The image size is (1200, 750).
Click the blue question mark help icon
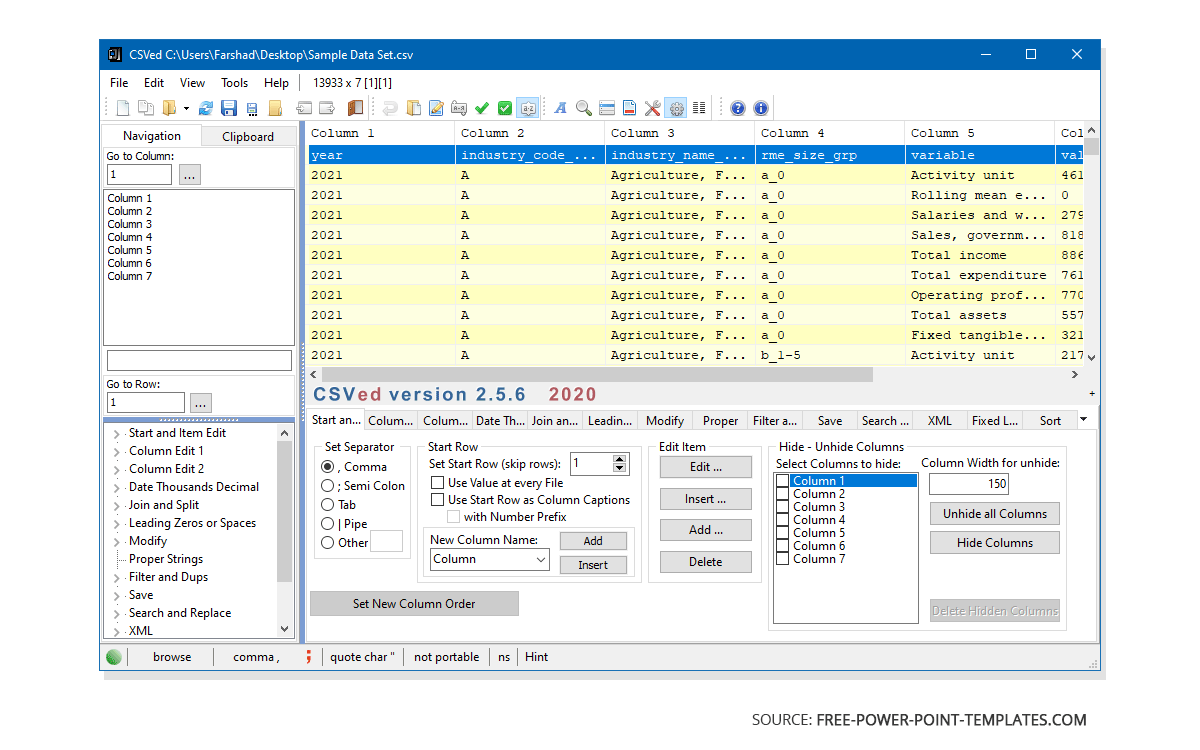[738, 108]
